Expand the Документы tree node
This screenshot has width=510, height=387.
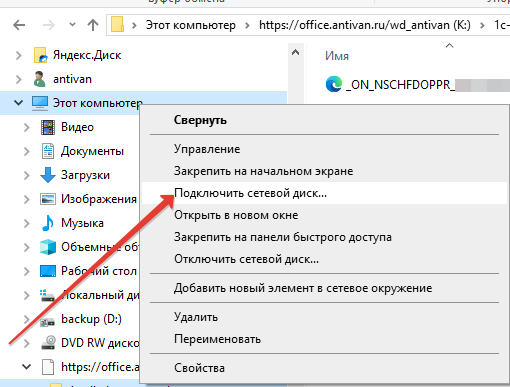pyautogui.click(x=27, y=151)
